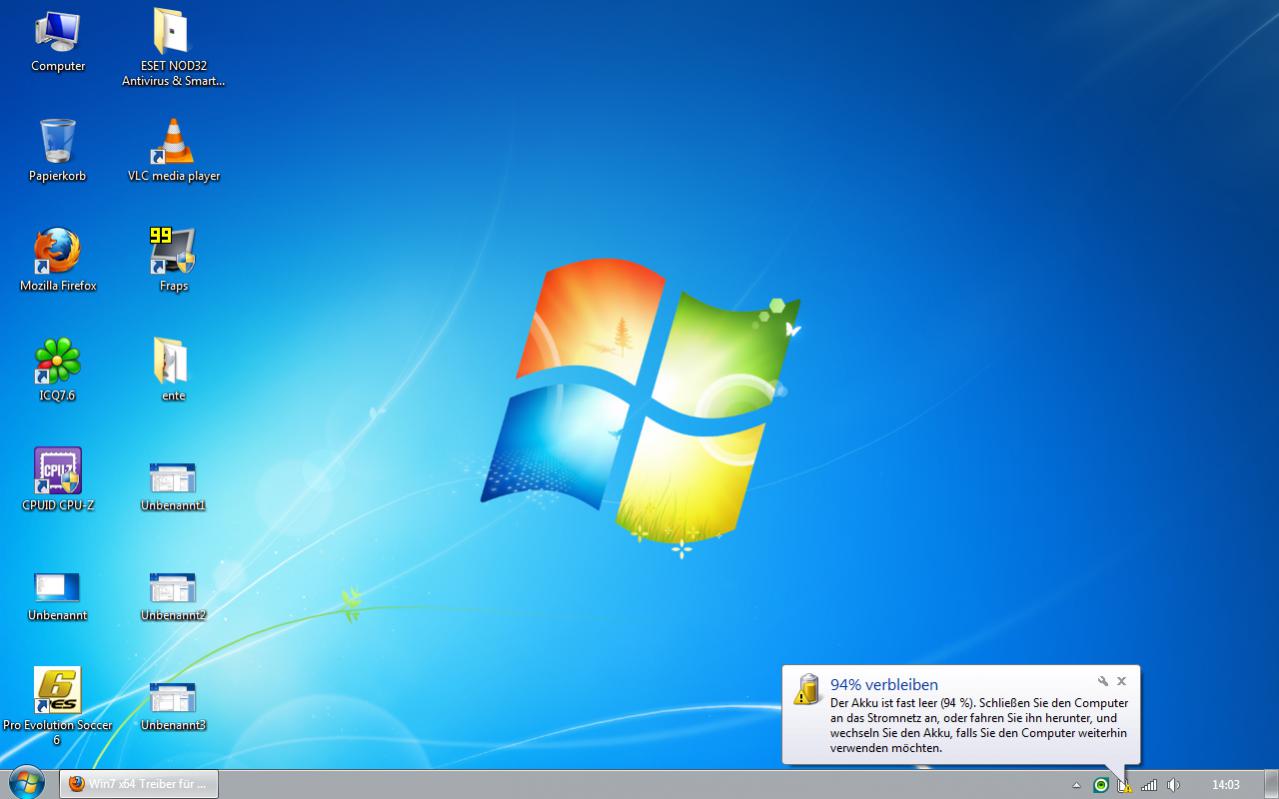Select the ESET NOD32 Antivirus folder

173,47
